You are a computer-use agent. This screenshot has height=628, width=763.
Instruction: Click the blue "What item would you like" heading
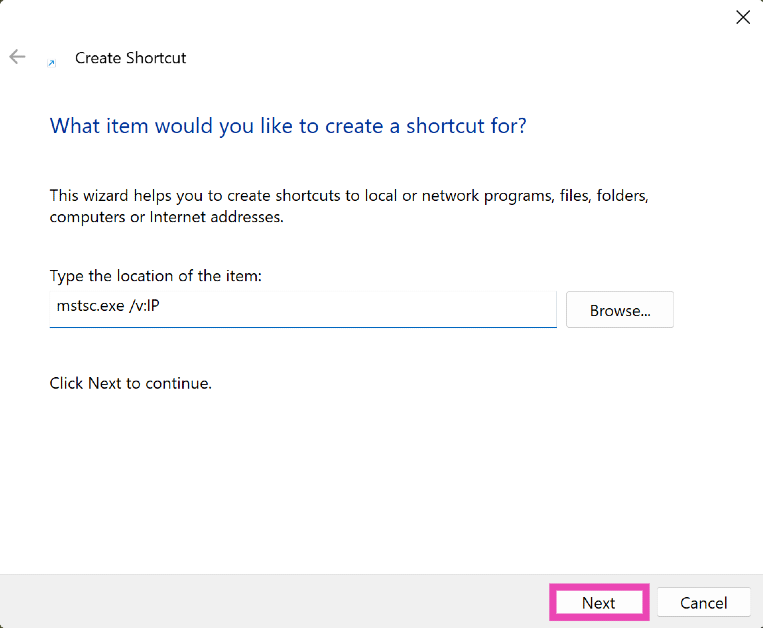288,126
